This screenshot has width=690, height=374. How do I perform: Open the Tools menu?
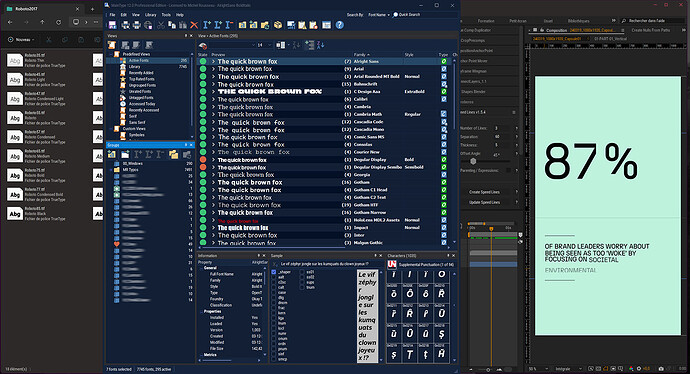point(166,15)
